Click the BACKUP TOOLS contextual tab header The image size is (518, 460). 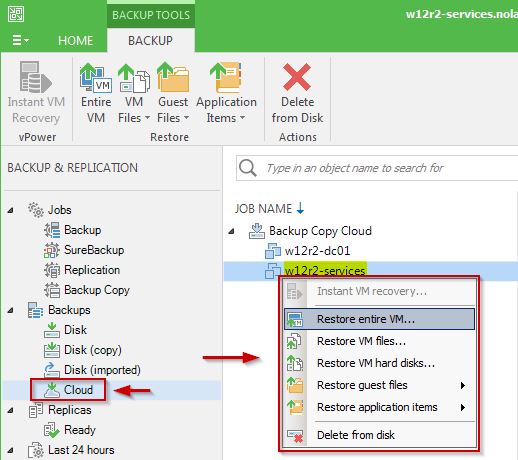point(151,15)
